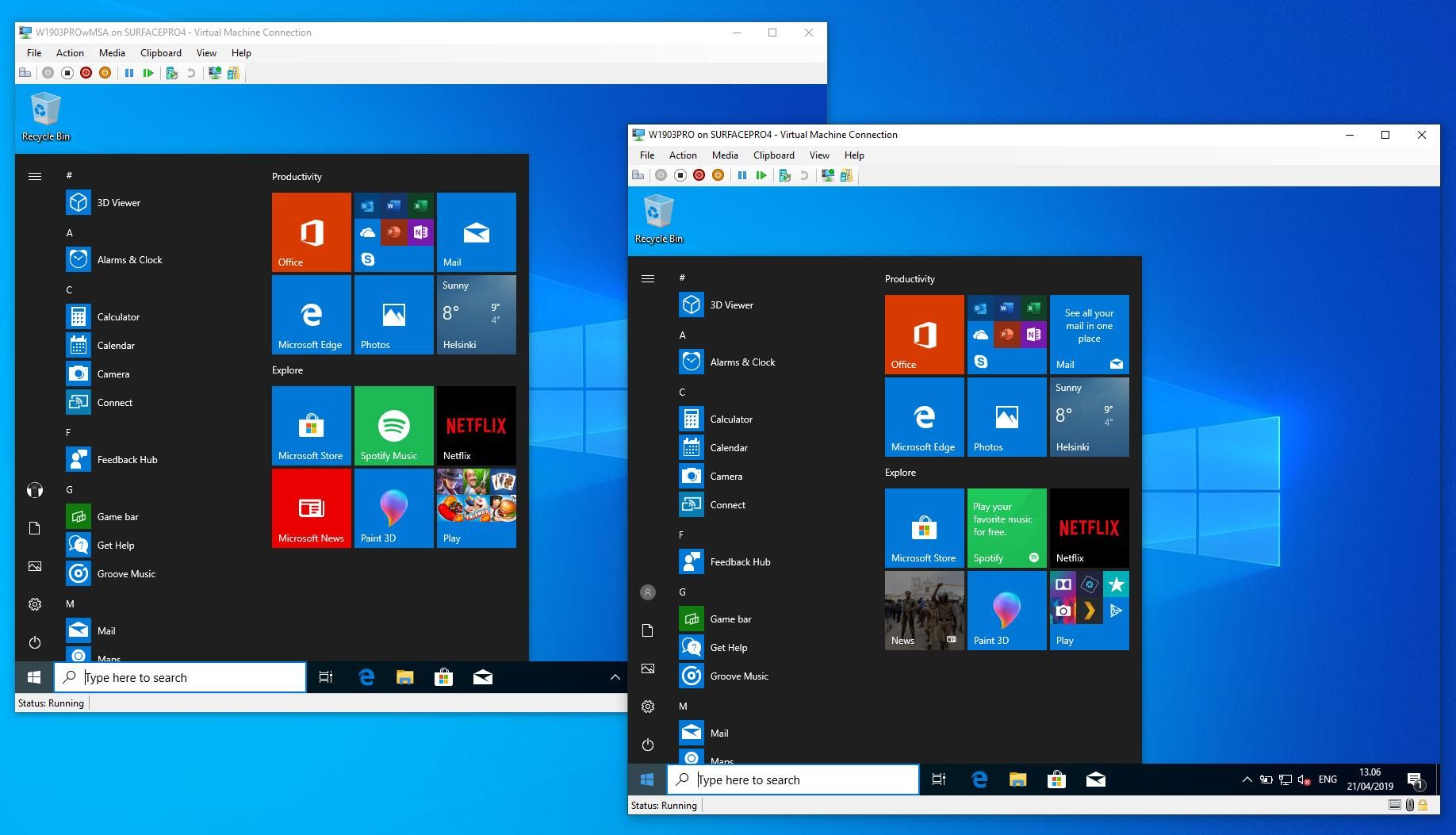Expand hamburger menu in W1903PROwMSA Start
Image resolution: width=1456 pixels, height=835 pixels.
pos(35,176)
